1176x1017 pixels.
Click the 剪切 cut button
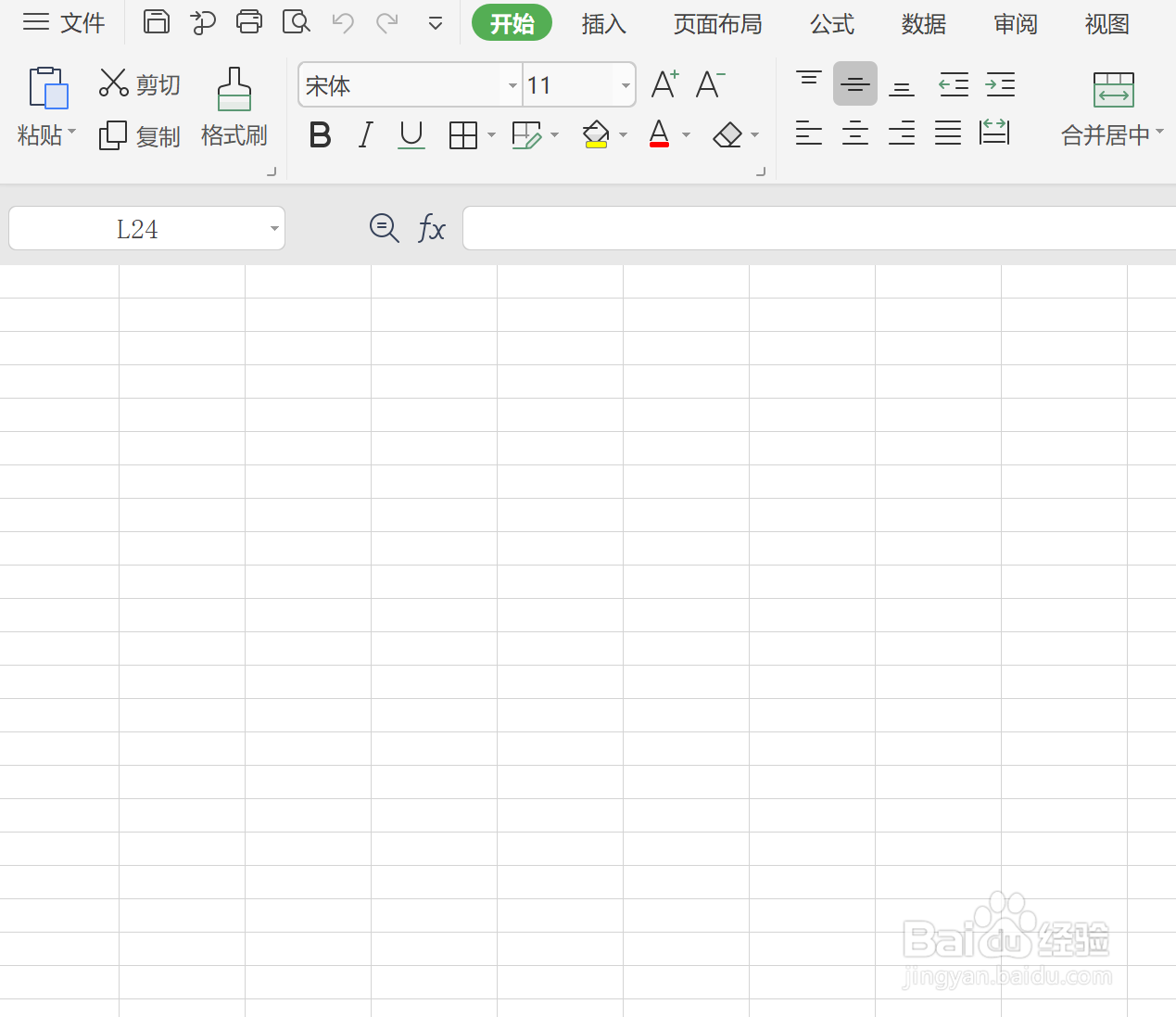point(139,83)
